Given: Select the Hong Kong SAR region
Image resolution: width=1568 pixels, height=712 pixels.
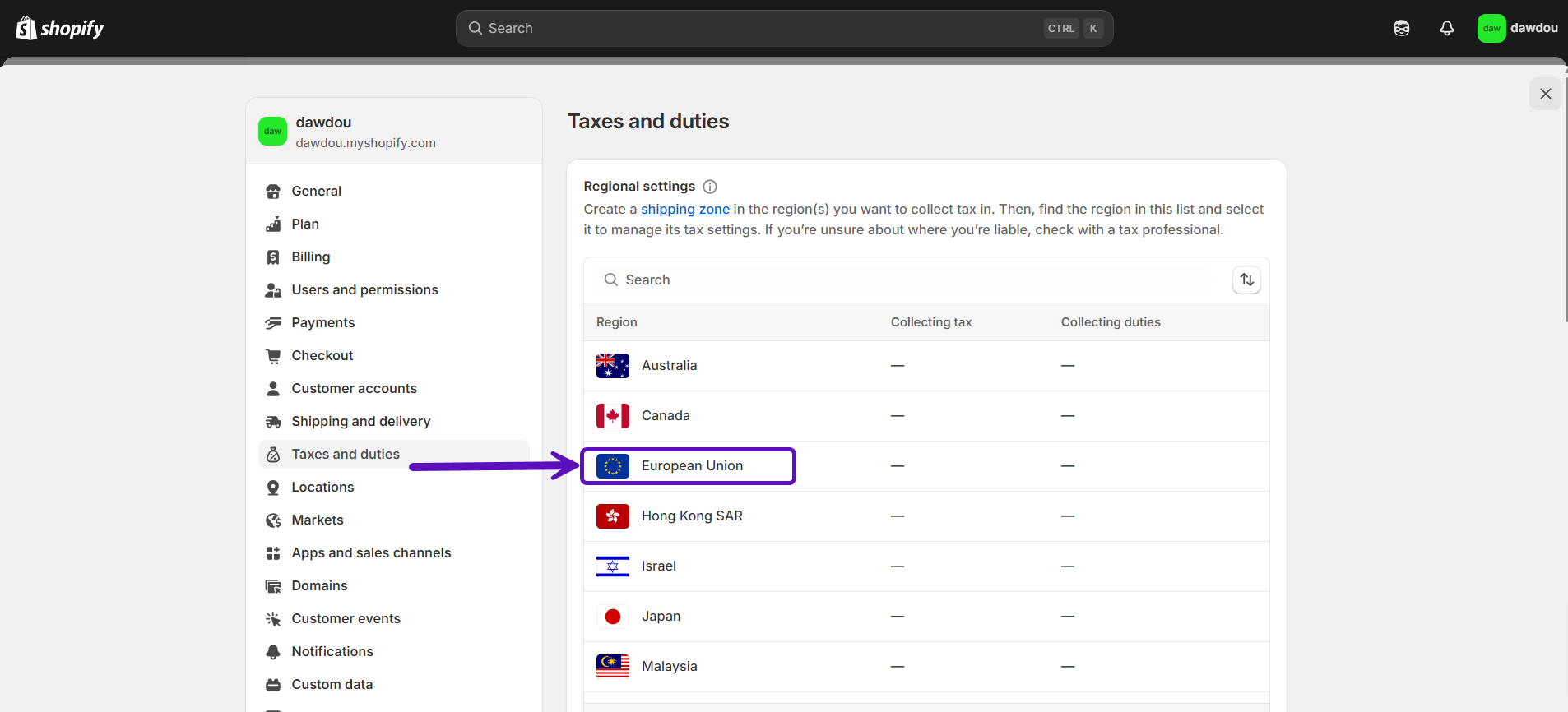Looking at the screenshot, I should coord(691,516).
